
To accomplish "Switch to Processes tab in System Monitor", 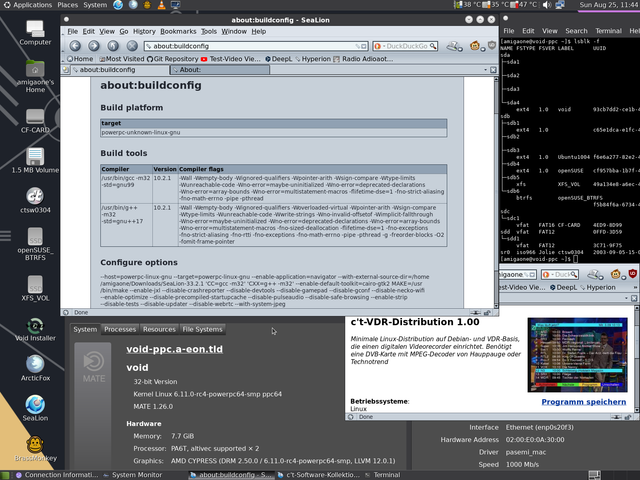I will pos(120,329).
